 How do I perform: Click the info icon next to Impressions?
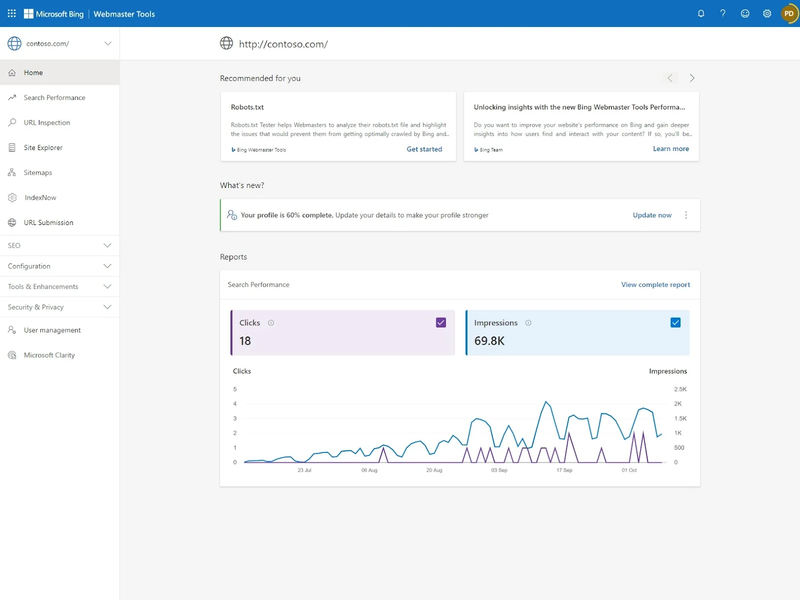pyautogui.click(x=528, y=323)
